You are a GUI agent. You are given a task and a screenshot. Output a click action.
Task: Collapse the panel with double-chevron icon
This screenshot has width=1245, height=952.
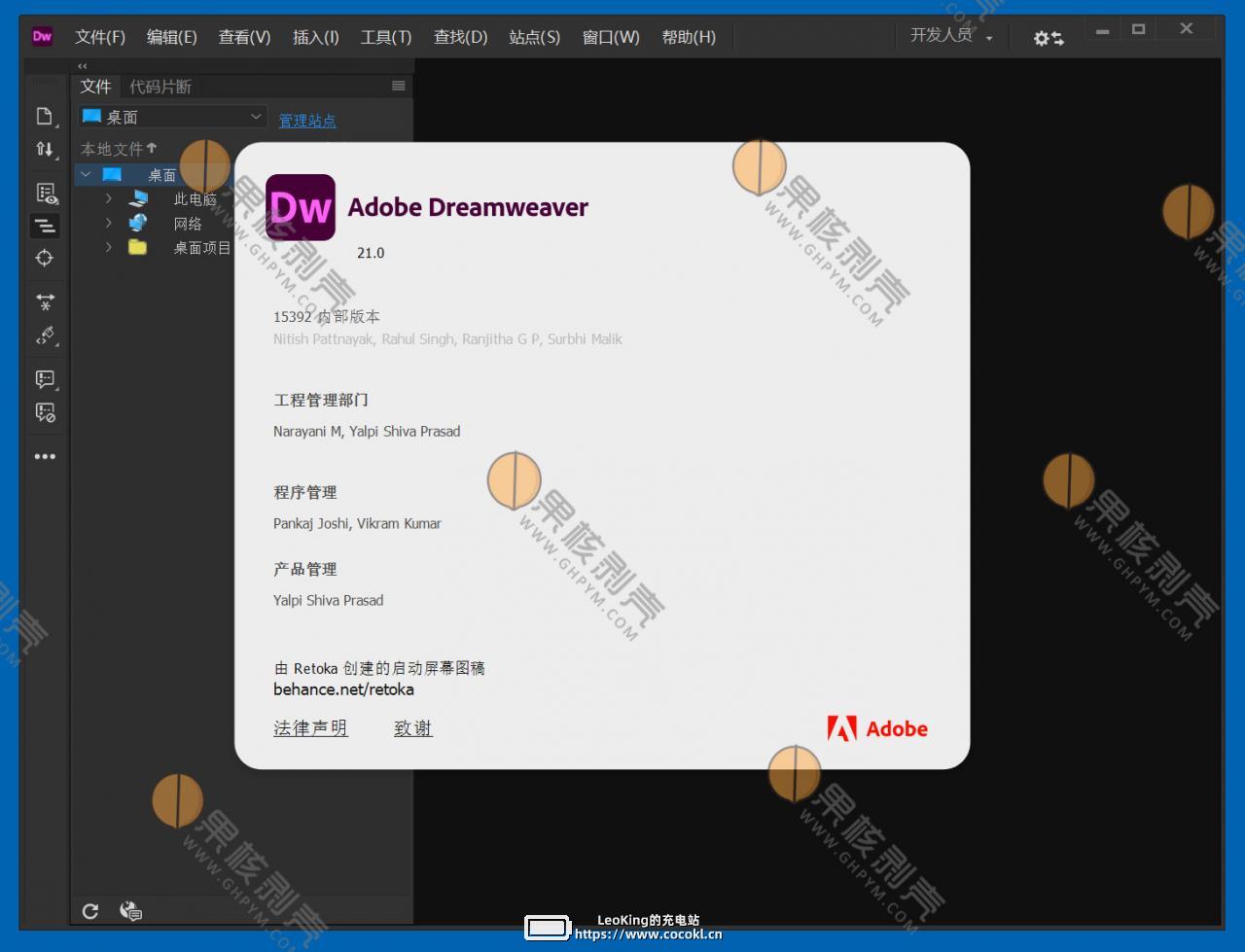pyautogui.click(x=83, y=66)
